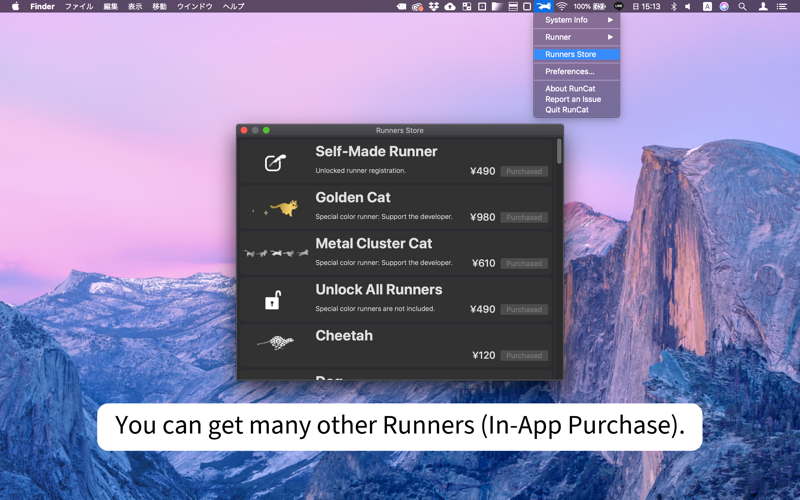This screenshot has height=500, width=800.
Task: Click the Runners Store scrollbar
Action: [559, 152]
